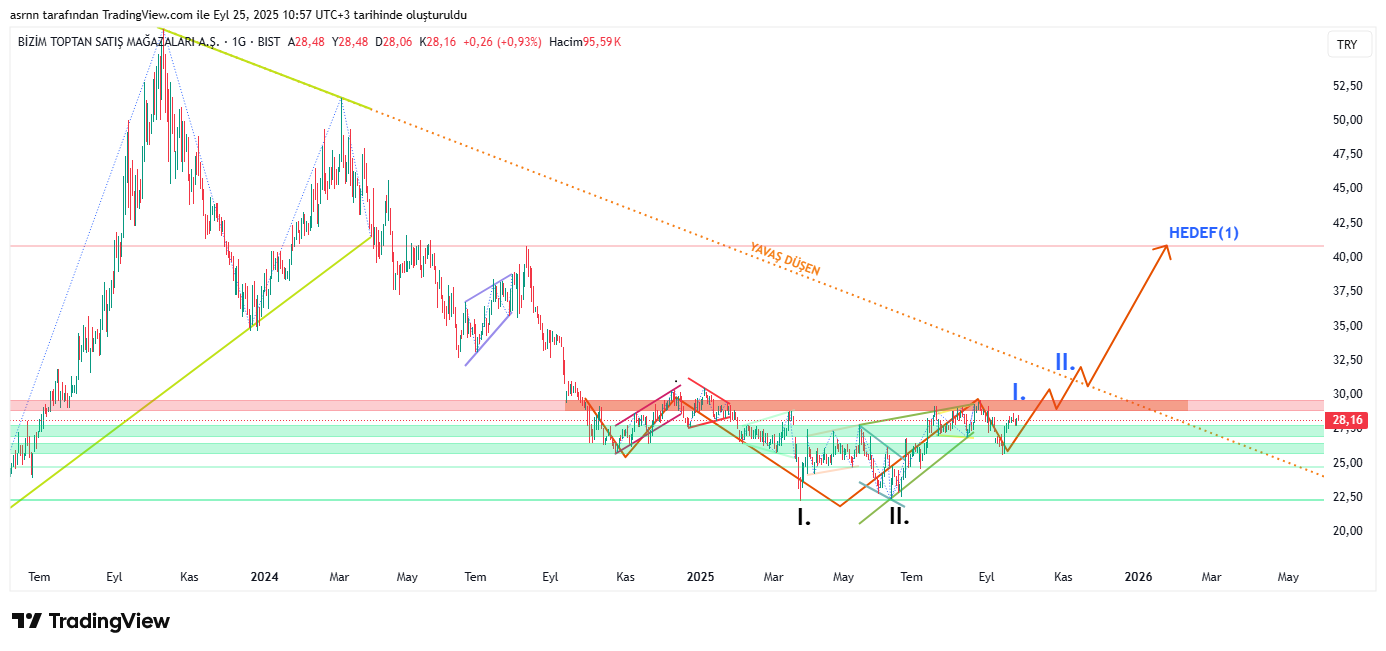Select the YAVAŞ DÜŞEN trendline label

pos(785,260)
